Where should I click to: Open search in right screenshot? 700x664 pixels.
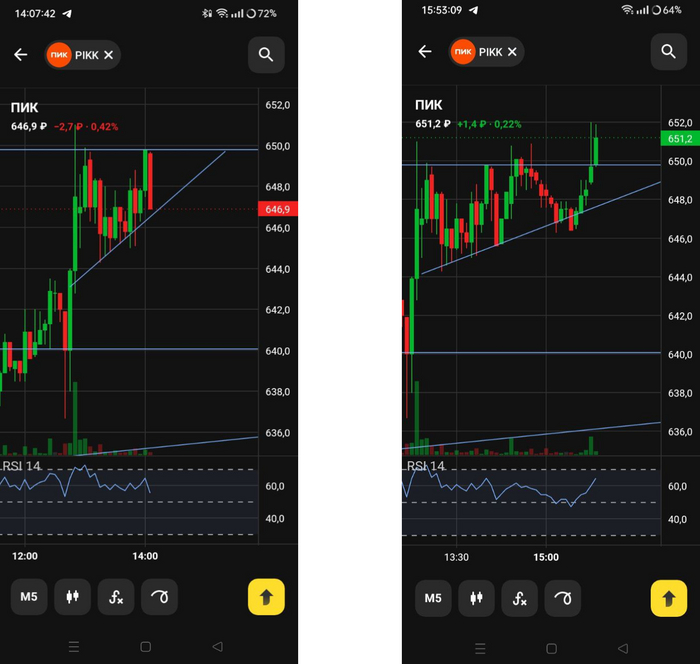point(668,52)
